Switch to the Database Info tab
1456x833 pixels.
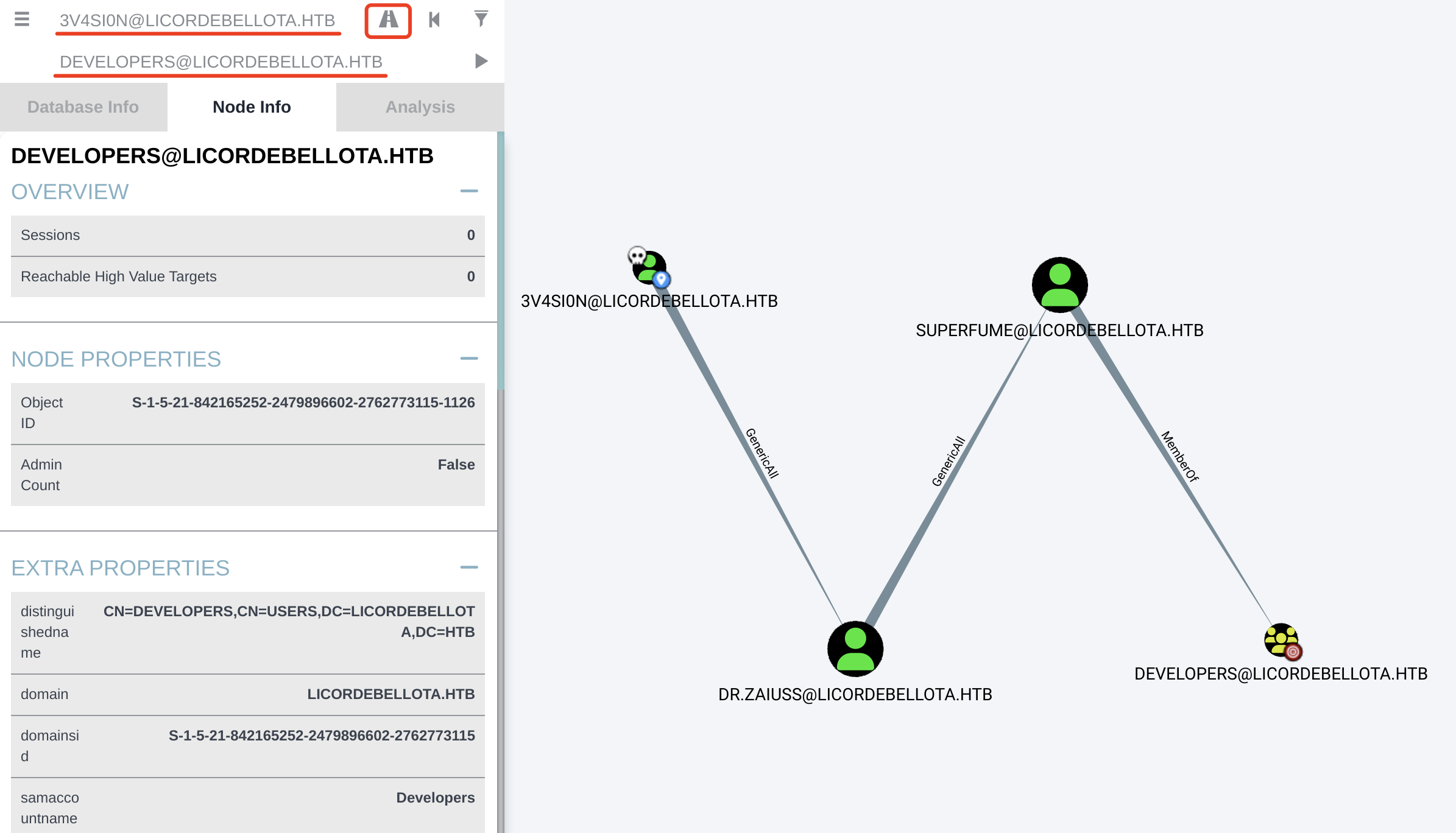click(x=83, y=107)
